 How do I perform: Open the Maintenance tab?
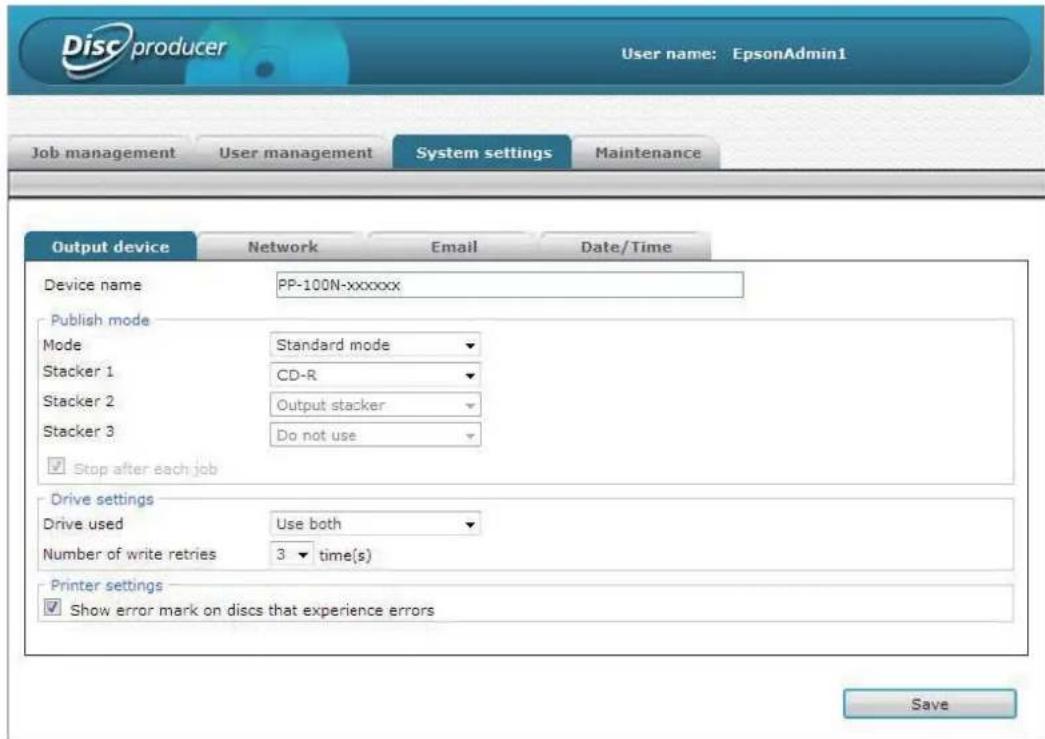point(648,153)
